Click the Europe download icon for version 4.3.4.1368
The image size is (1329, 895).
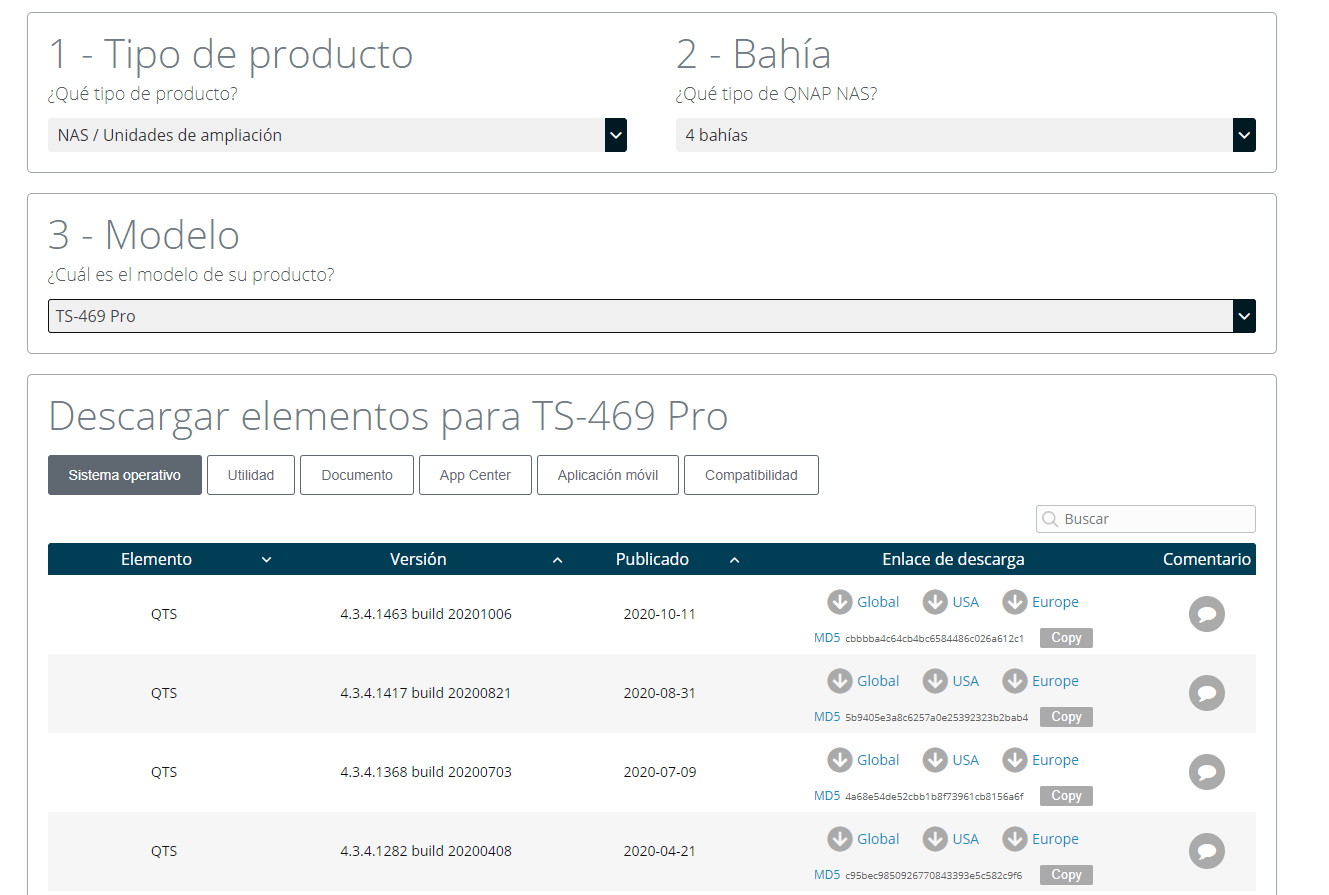(1016, 760)
